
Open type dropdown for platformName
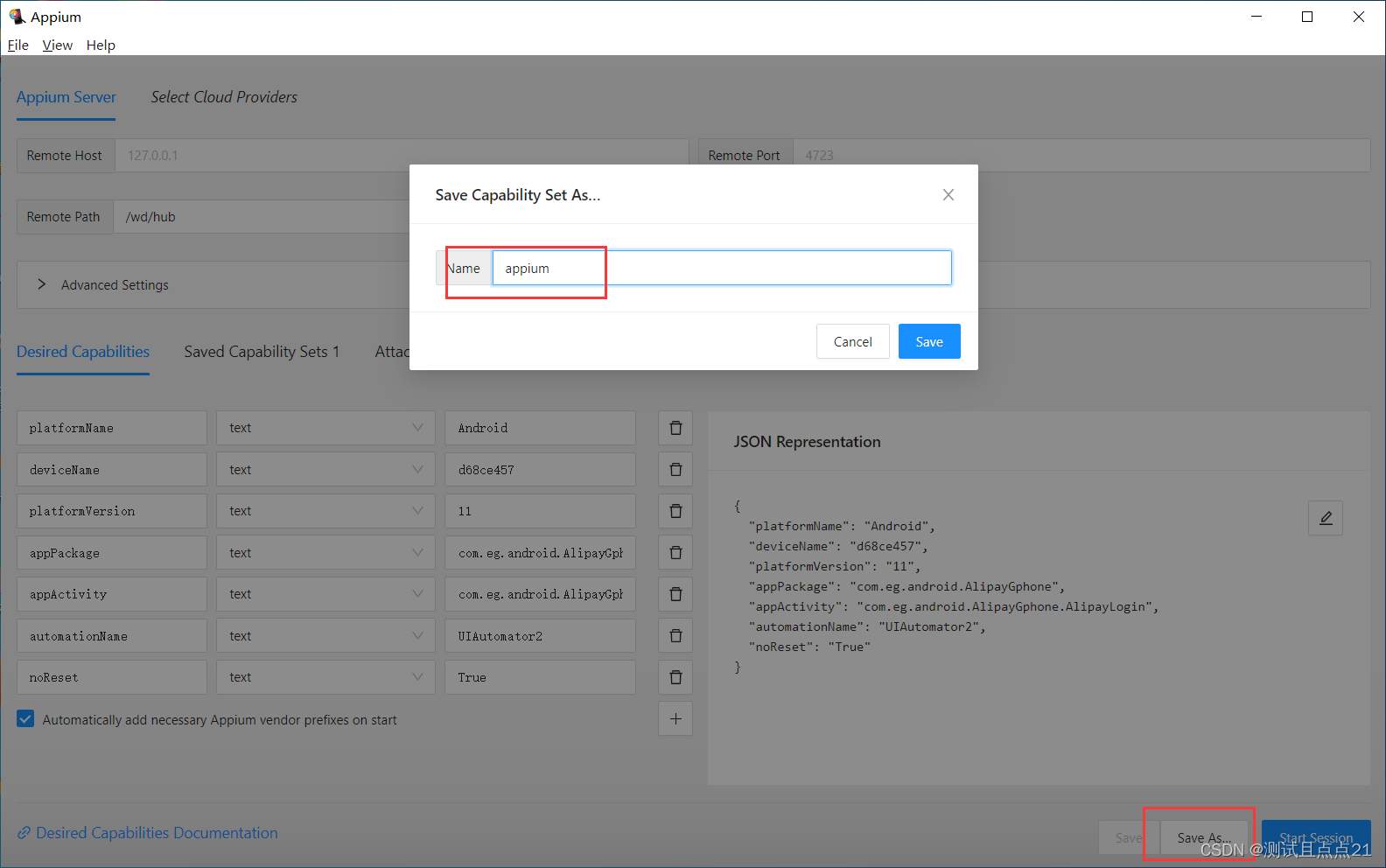[x=325, y=428]
